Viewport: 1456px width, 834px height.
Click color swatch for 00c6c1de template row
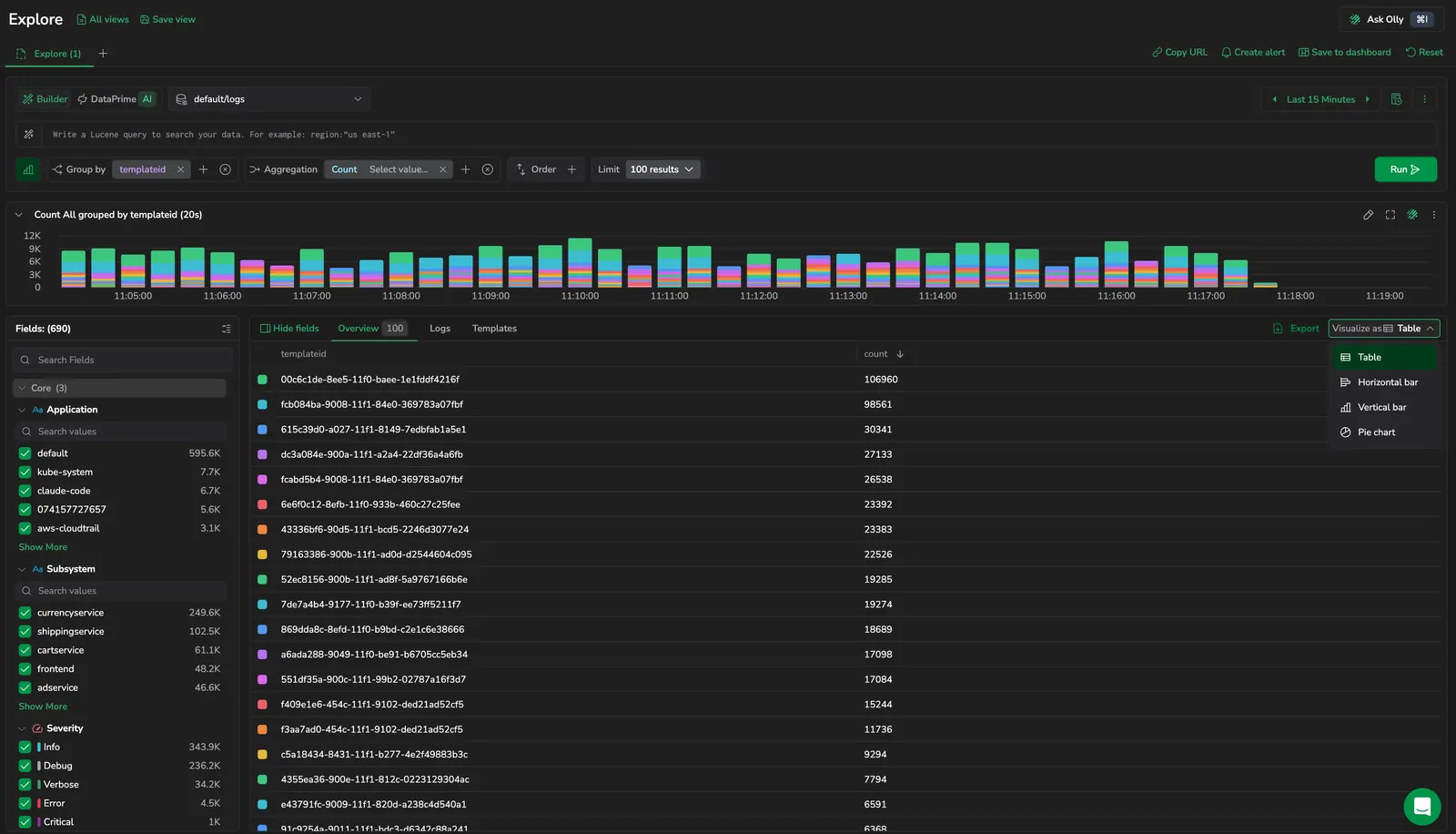(262, 380)
